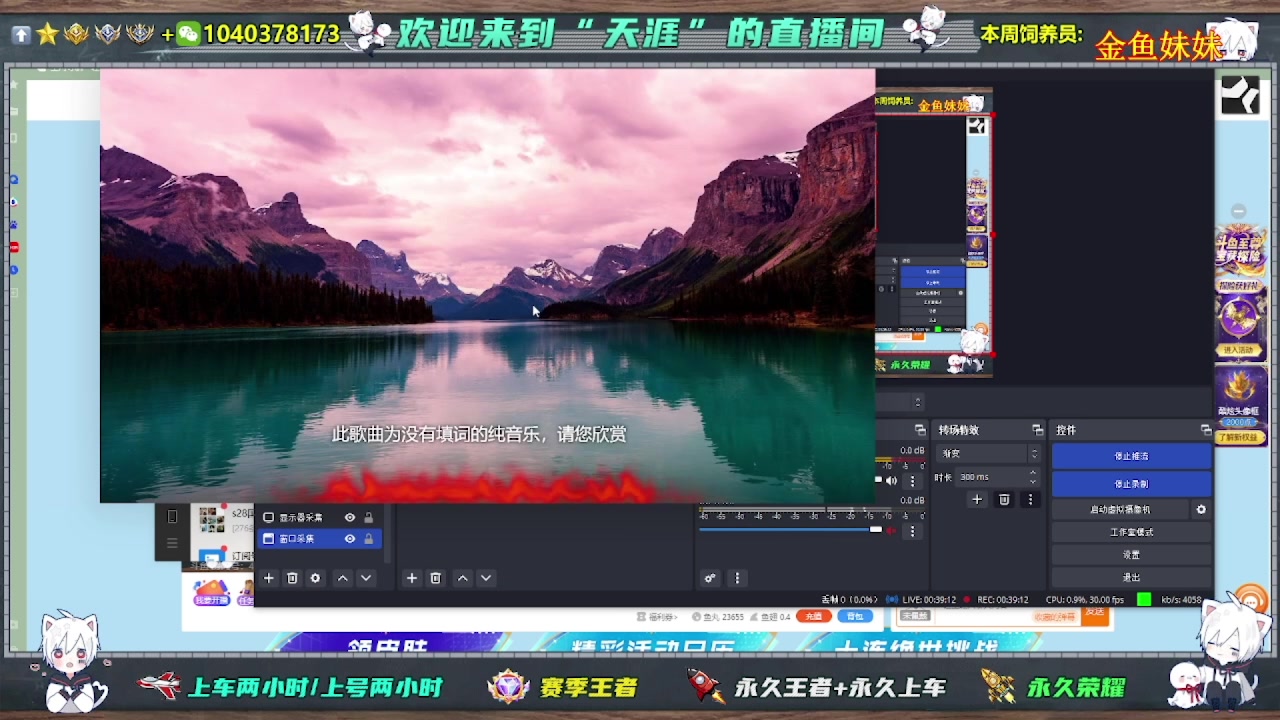Screen dimensions: 1280x720
Task: Toggle visibility of 窗口采集 source
Action: click(x=350, y=538)
